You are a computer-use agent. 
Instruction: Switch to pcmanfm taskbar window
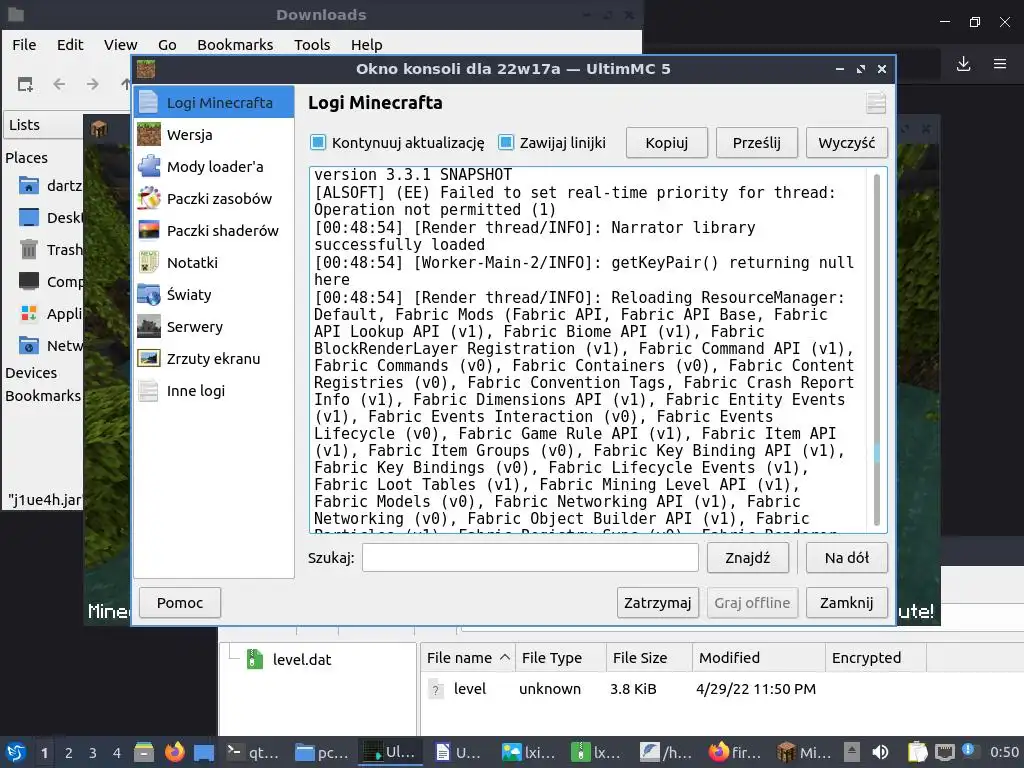[x=322, y=752]
